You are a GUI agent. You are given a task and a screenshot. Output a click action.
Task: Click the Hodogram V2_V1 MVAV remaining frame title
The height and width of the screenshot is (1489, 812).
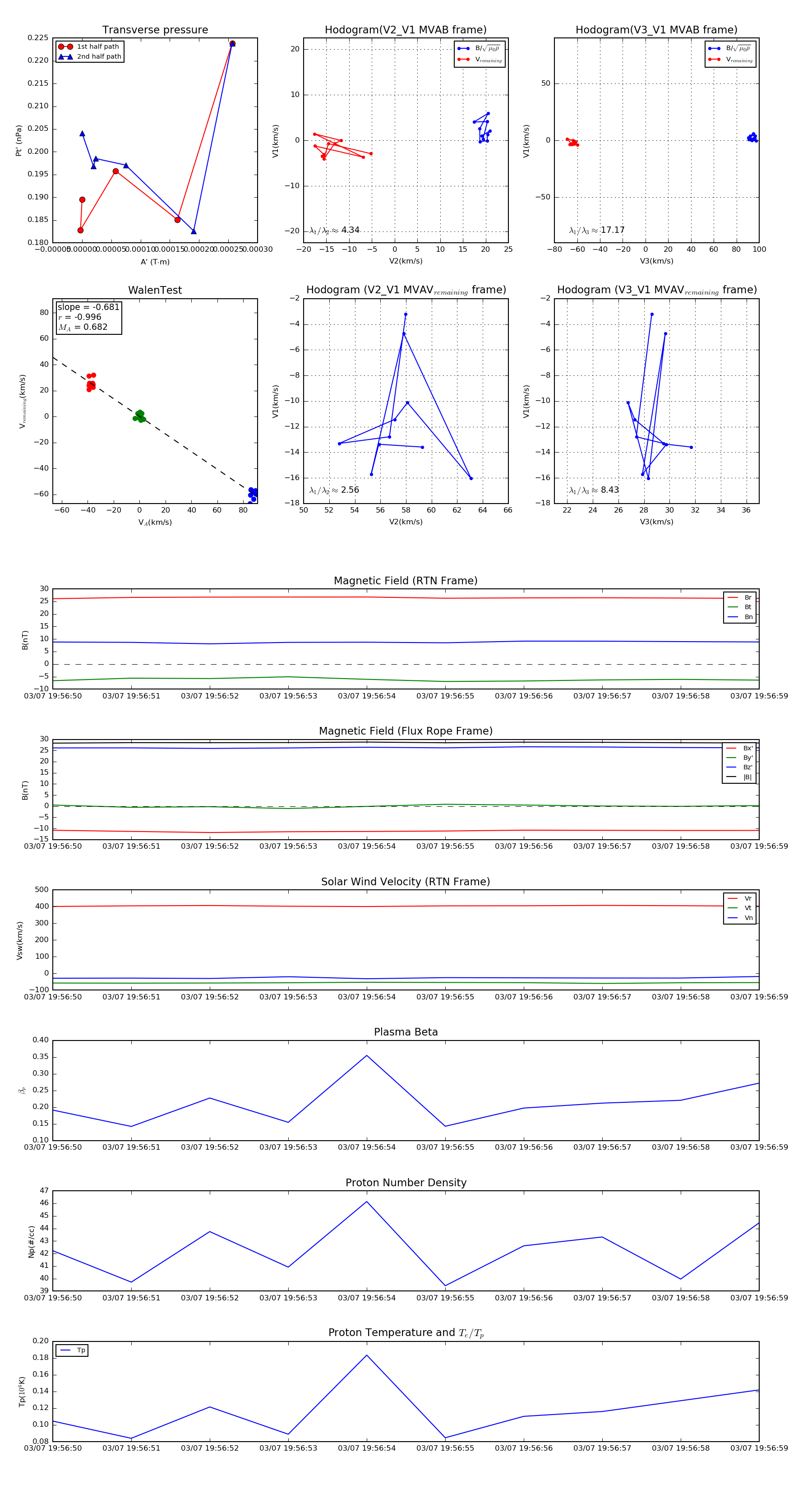(406, 290)
